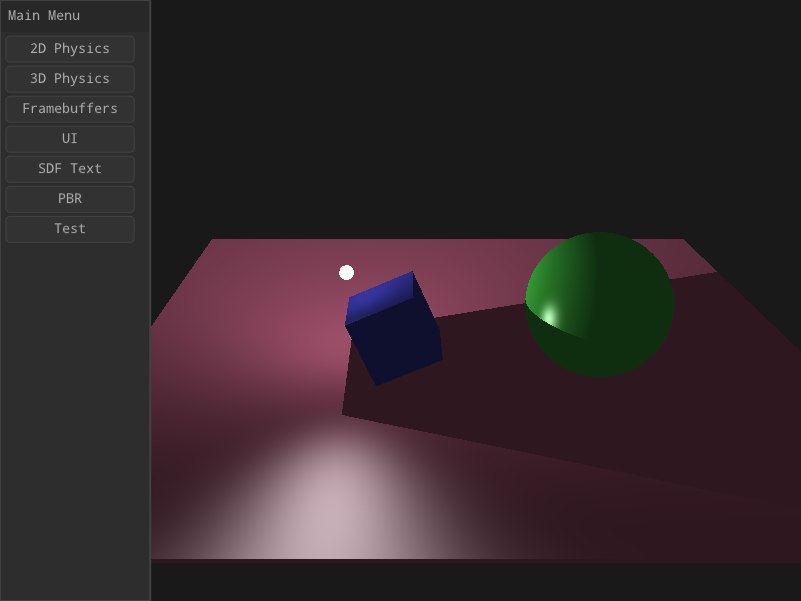The height and width of the screenshot is (601, 801).
Task: Select the blue cube in the scene
Action: (394, 328)
